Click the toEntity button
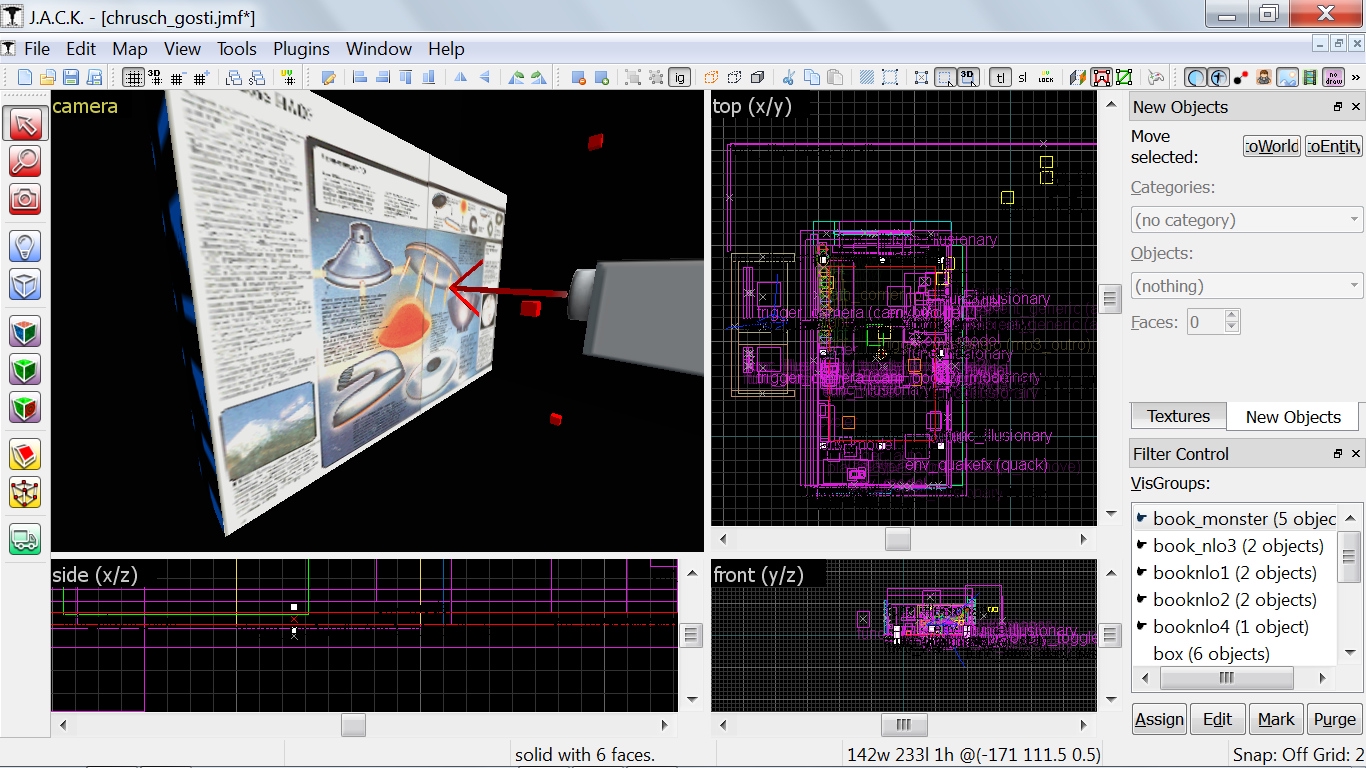1366x768 pixels. click(1333, 146)
